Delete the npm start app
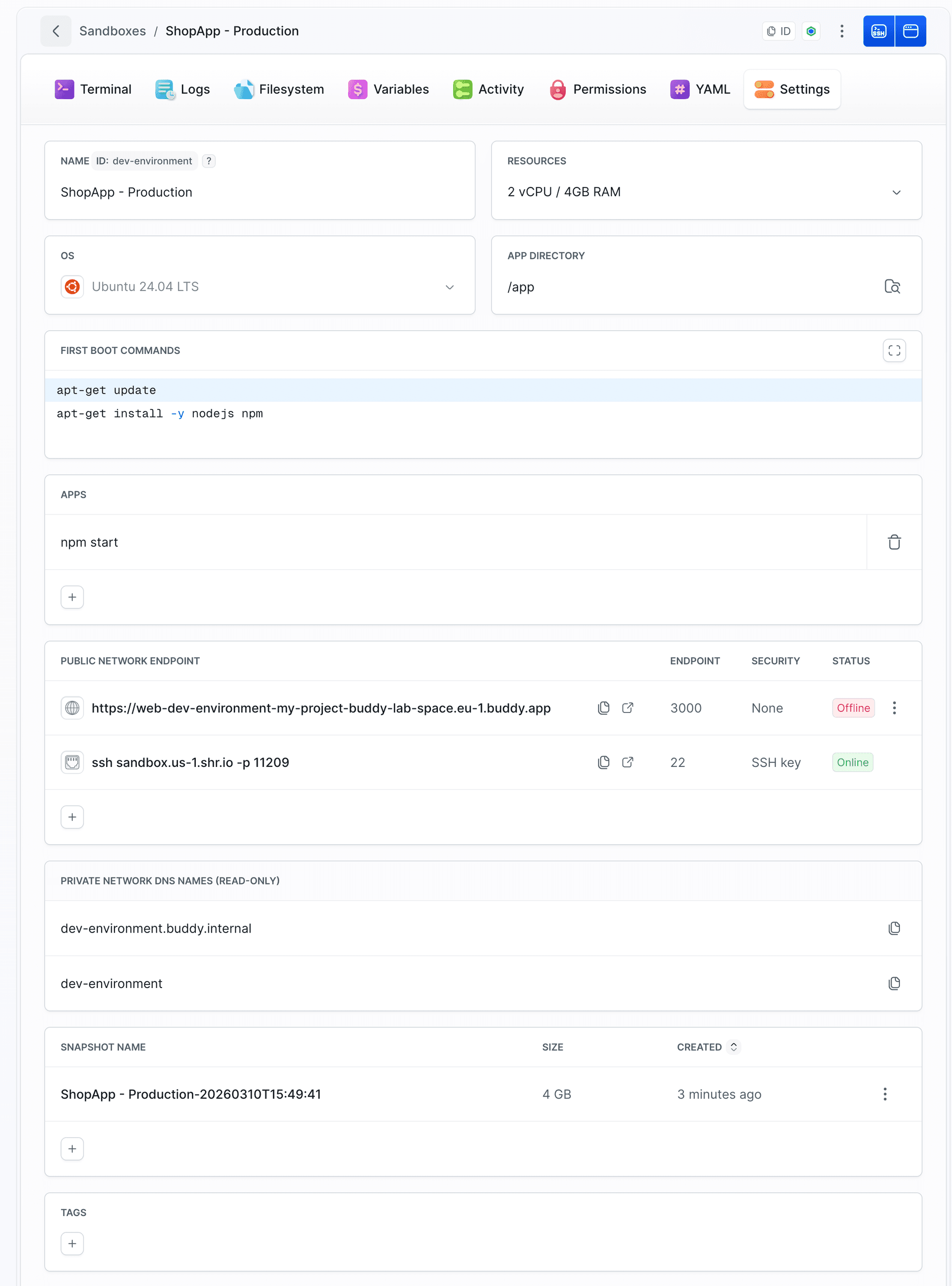 coord(894,542)
